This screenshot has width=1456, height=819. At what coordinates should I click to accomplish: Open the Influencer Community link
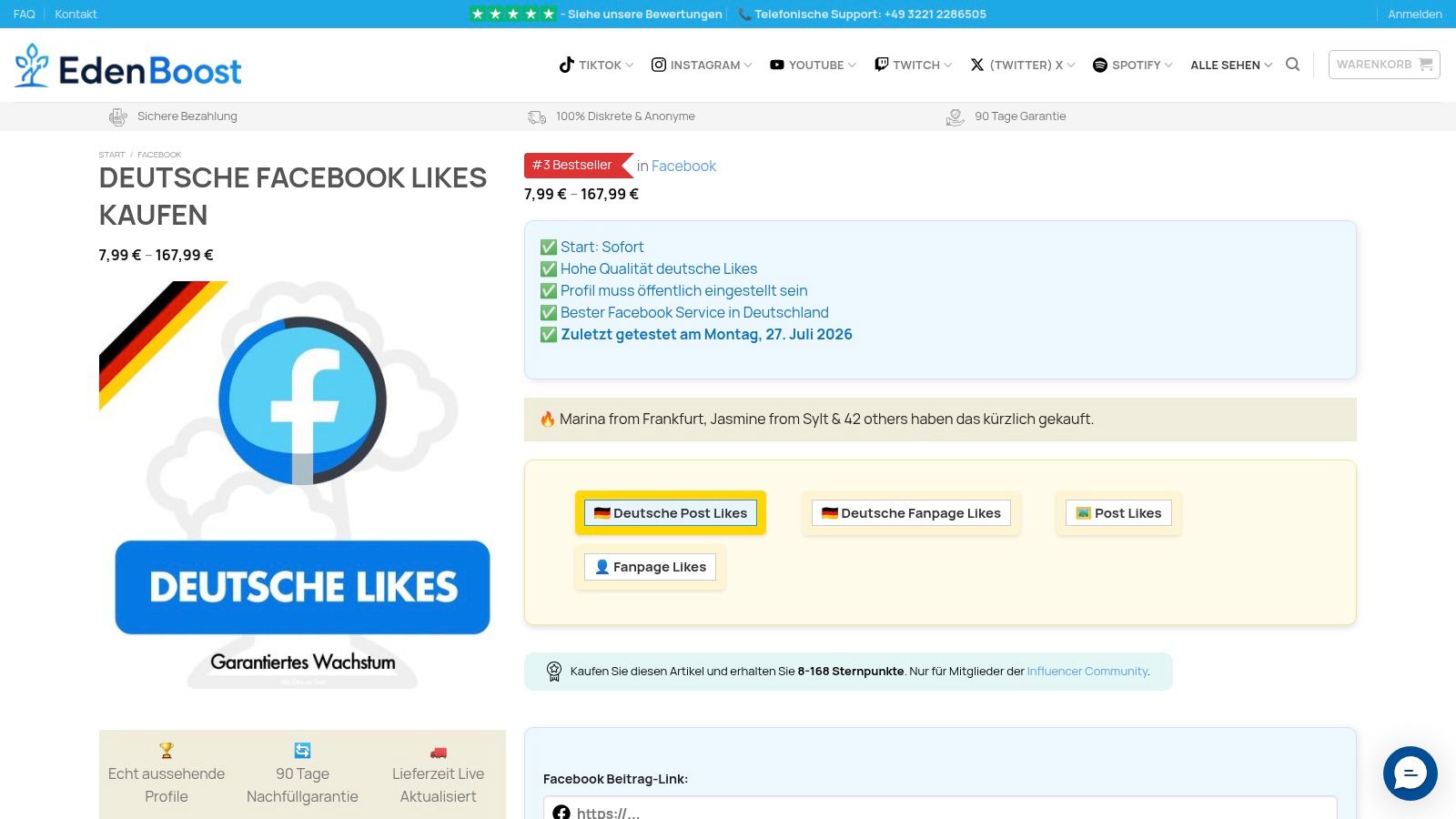(x=1087, y=672)
